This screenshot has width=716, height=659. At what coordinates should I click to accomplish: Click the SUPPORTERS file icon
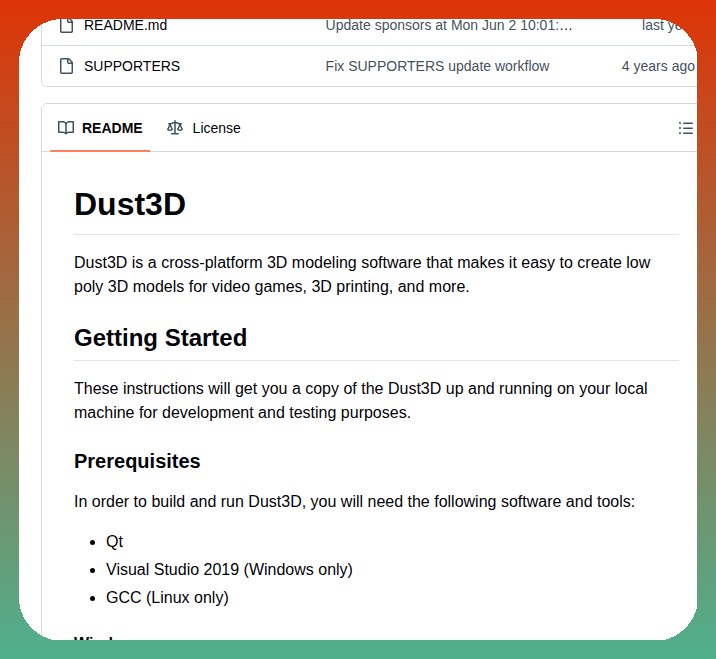67,66
